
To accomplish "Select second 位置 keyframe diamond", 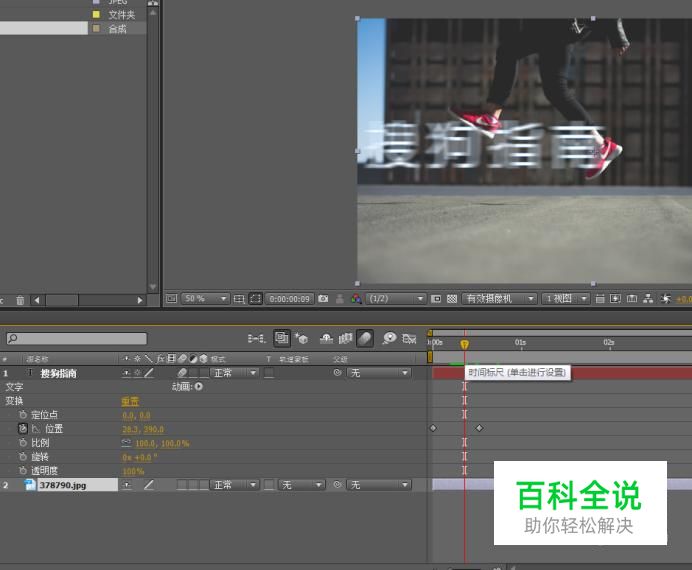I will tap(479, 428).
